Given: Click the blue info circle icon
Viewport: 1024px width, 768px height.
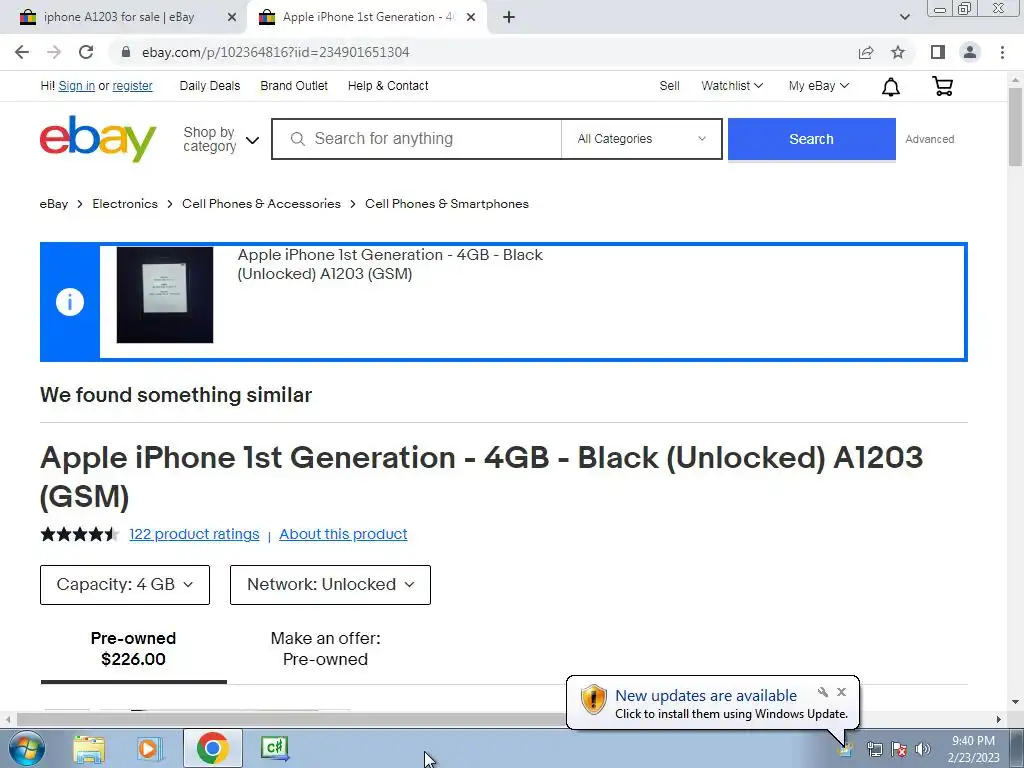Looking at the screenshot, I should coord(70,302).
